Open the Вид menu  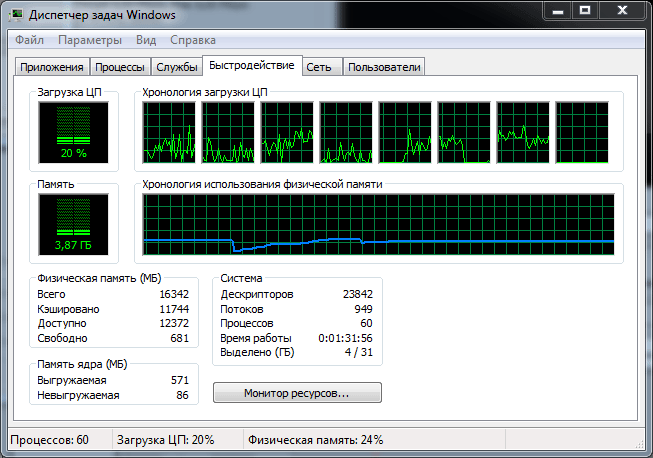tap(146, 40)
